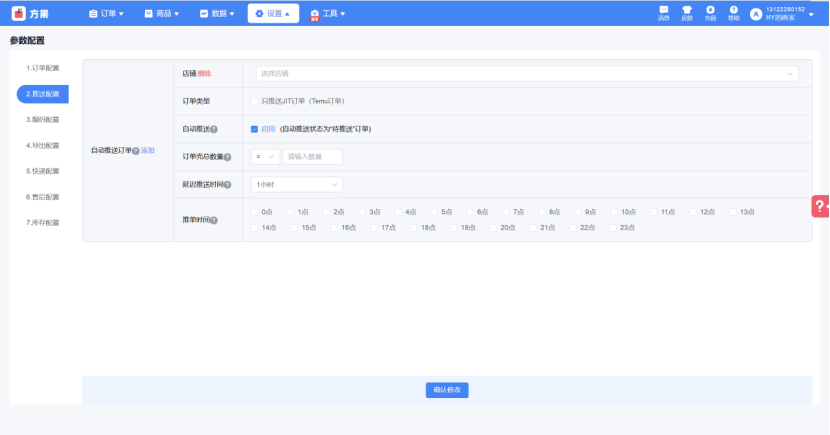Open the 延迟推送时间 1小时 dropdown

click(x=296, y=184)
